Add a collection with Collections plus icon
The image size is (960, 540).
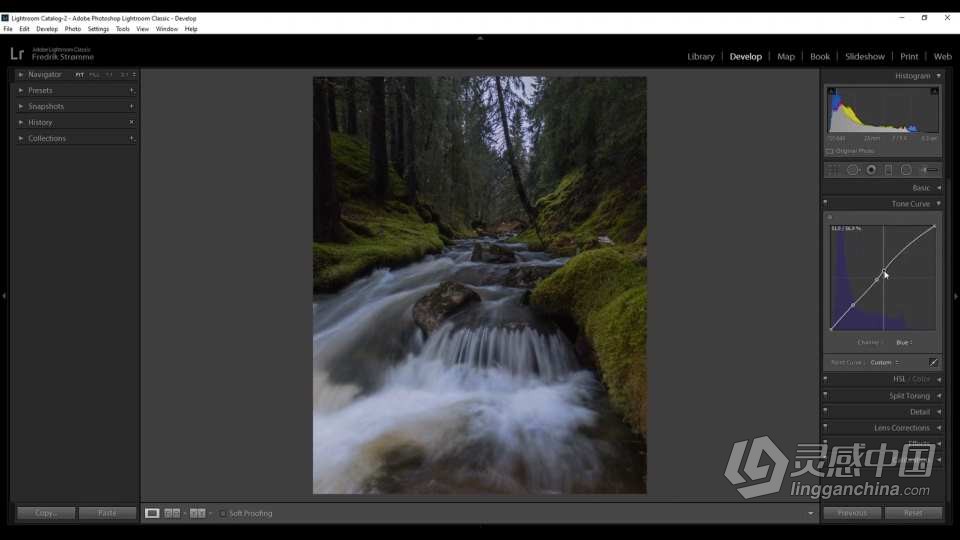coord(131,138)
